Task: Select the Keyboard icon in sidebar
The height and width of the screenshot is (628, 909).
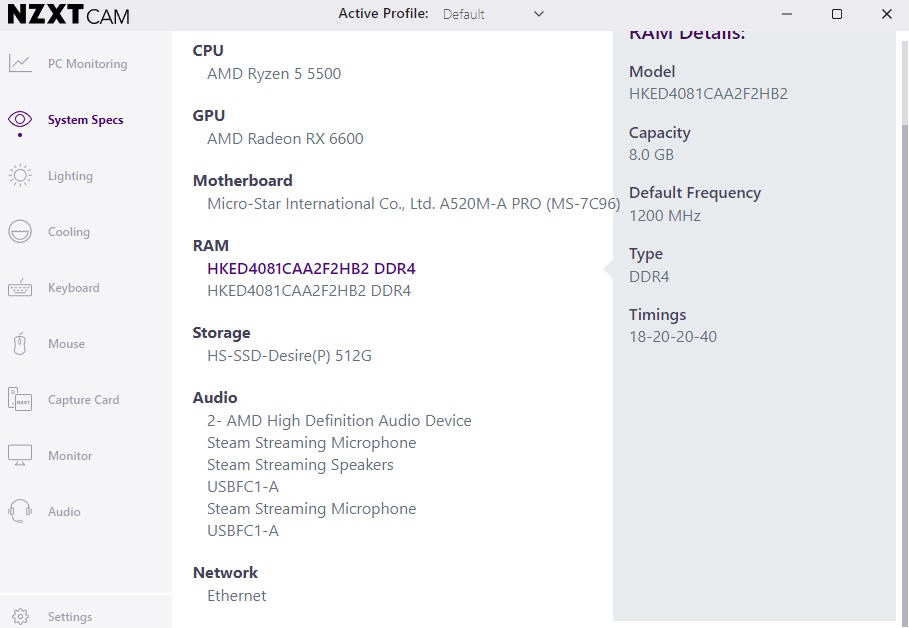Action: [20, 288]
